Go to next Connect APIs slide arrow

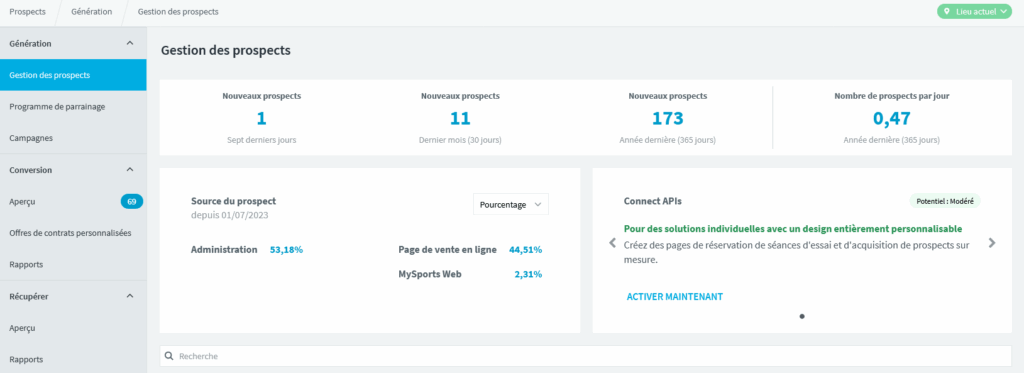(992, 243)
